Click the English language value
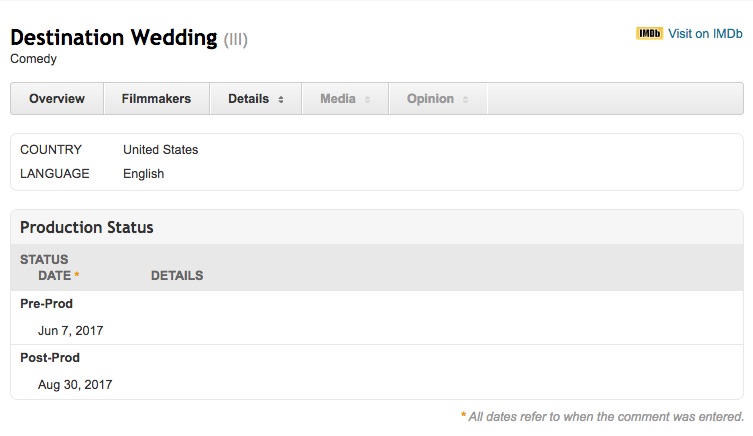Viewport: 753px width, 436px height. coord(143,174)
